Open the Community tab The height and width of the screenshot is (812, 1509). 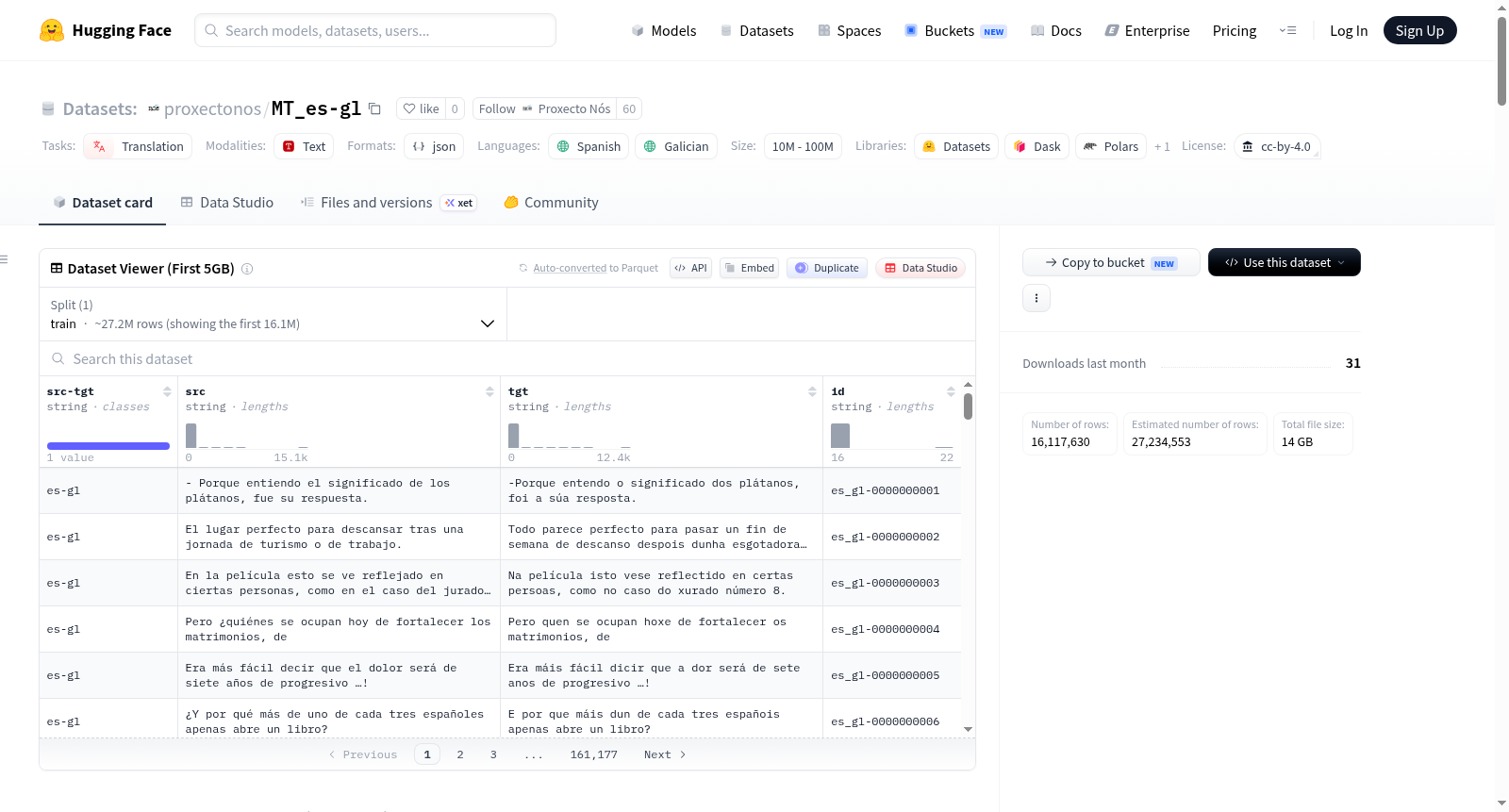pyautogui.click(x=552, y=203)
